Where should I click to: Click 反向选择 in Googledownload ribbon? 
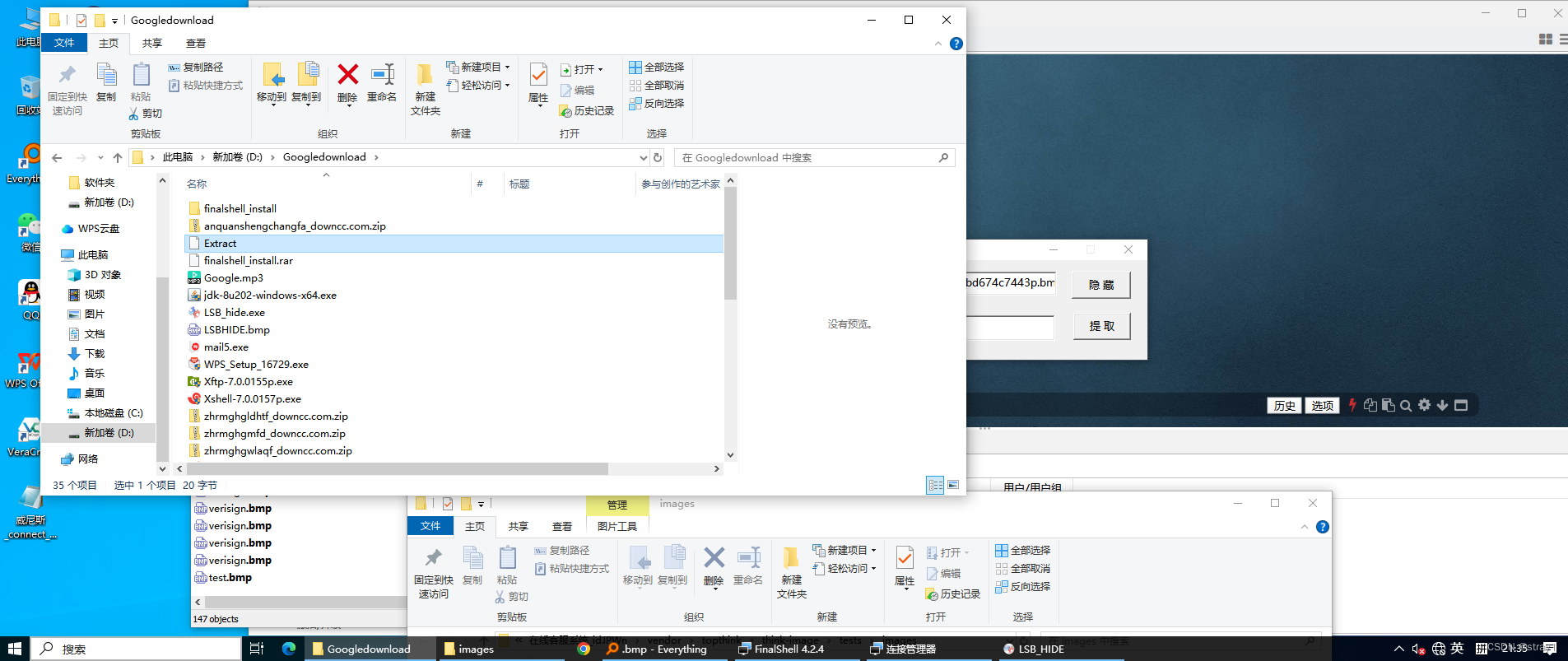click(x=657, y=104)
